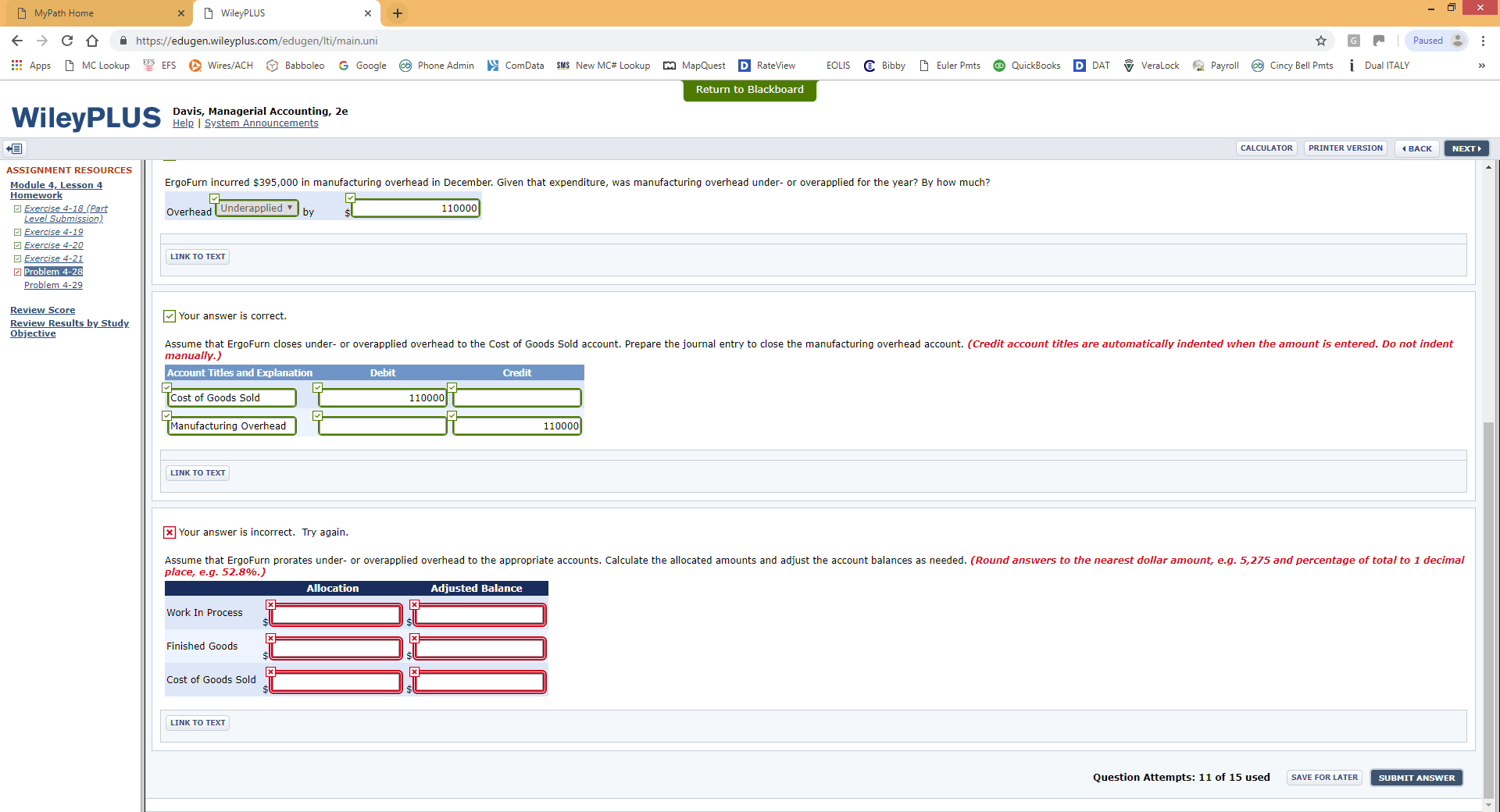Save the question for later
The image size is (1500, 812).
click(x=1324, y=778)
